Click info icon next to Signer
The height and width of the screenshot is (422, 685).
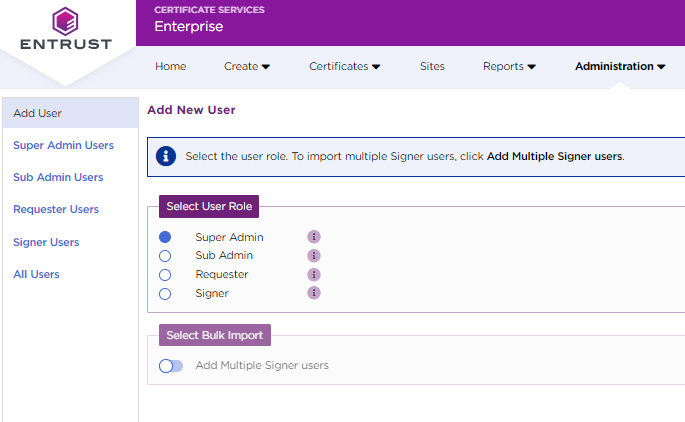coord(314,293)
